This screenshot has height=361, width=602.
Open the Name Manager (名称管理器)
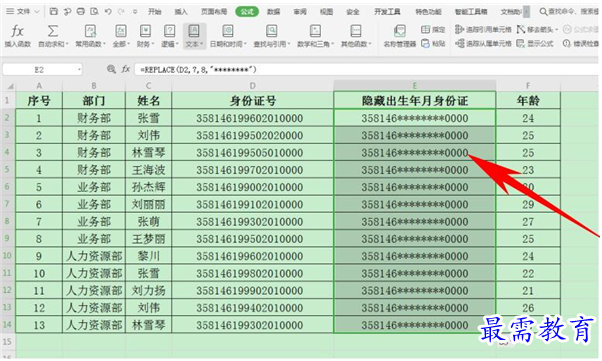pos(400,36)
